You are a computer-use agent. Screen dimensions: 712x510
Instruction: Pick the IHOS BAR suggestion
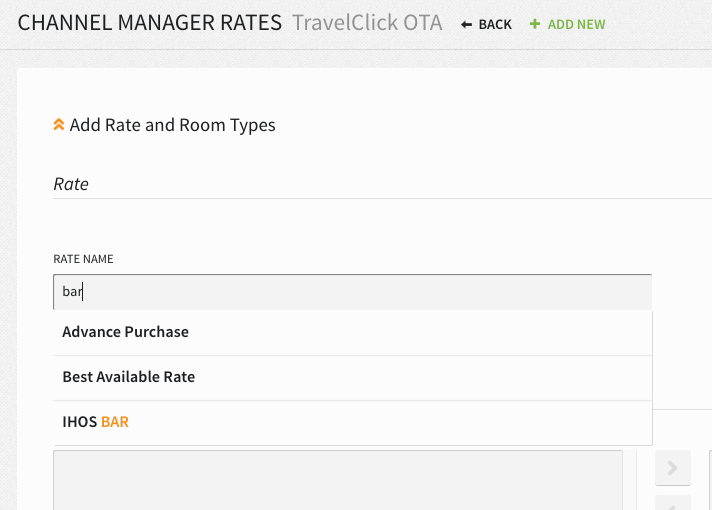[352, 422]
